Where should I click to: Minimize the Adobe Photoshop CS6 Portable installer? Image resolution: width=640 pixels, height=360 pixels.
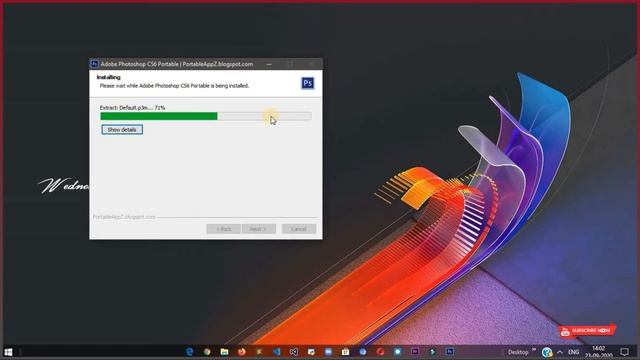click(x=269, y=64)
